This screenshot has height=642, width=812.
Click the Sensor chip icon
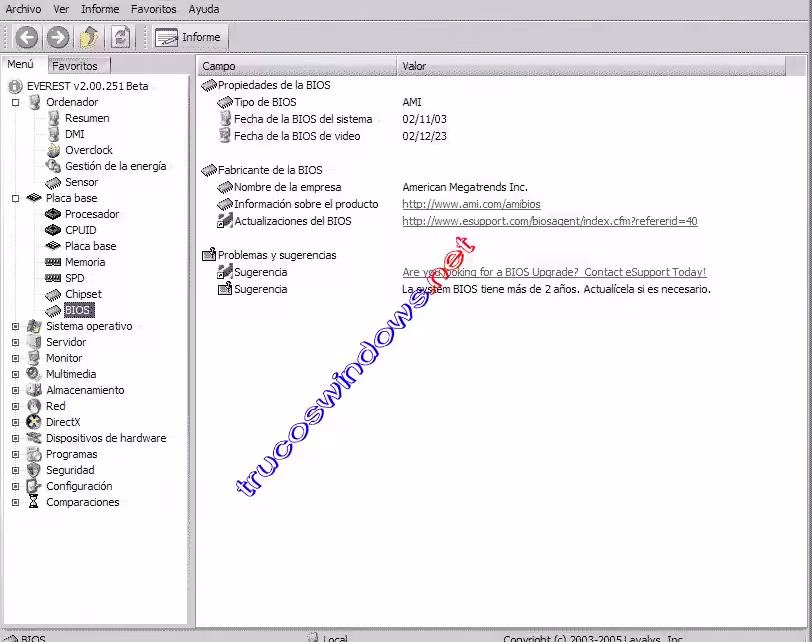point(53,182)
